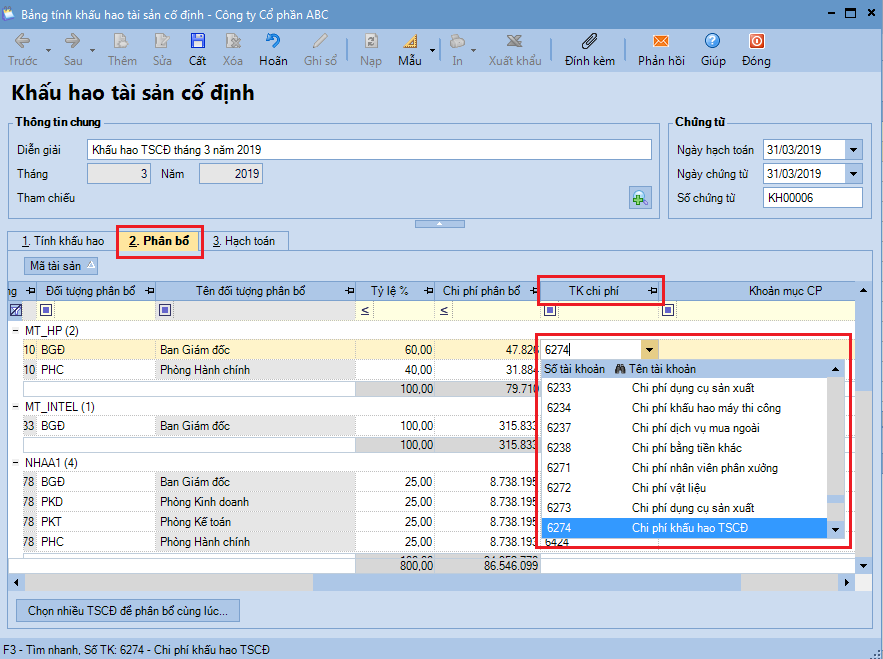Image resolution: width=883 pixels, height=659 pixels.
Task: Attach a file with Đính kèm paperclip
Action: [590, 41]
